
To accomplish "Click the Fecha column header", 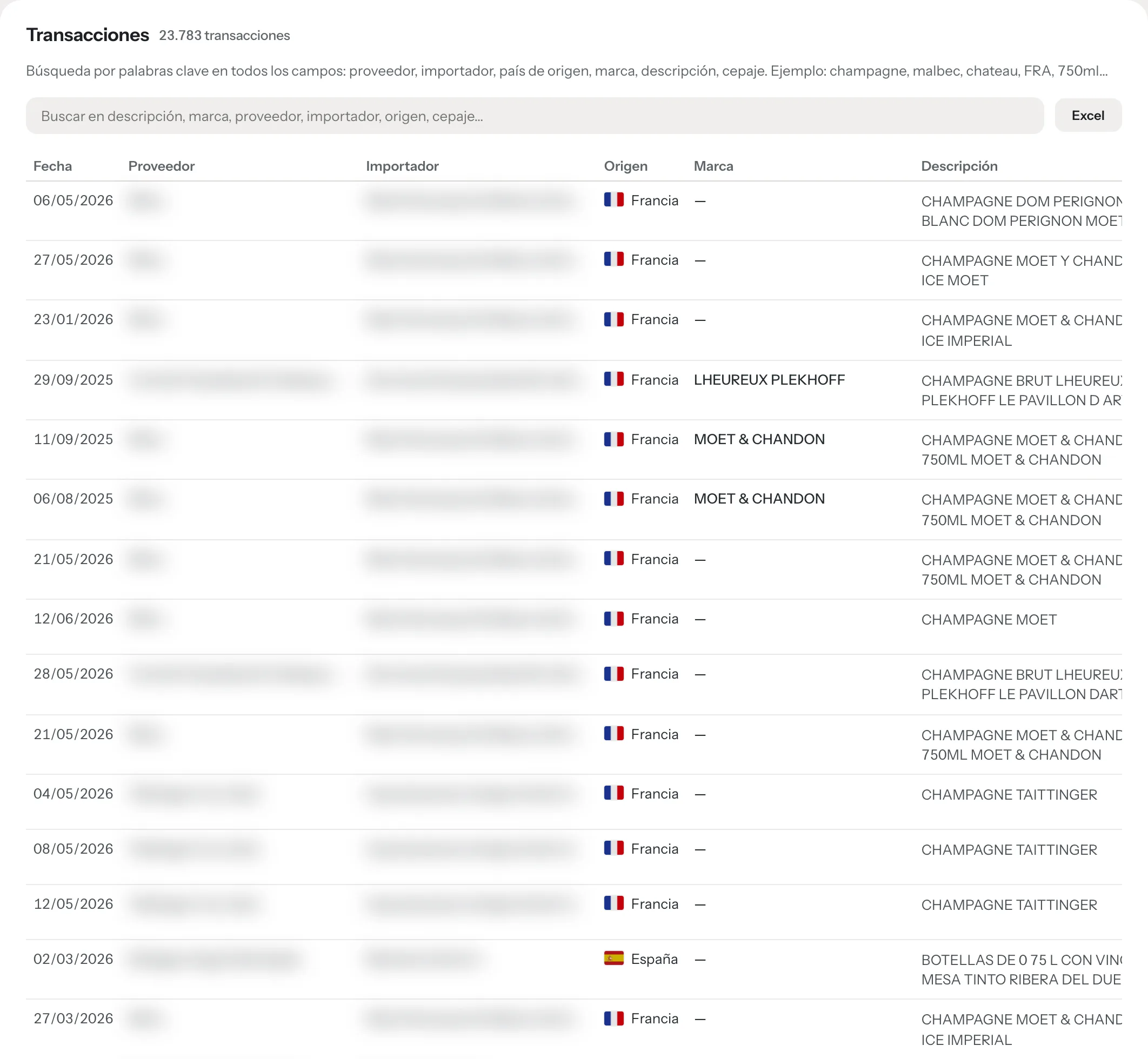I will click(x=53, y=166).
